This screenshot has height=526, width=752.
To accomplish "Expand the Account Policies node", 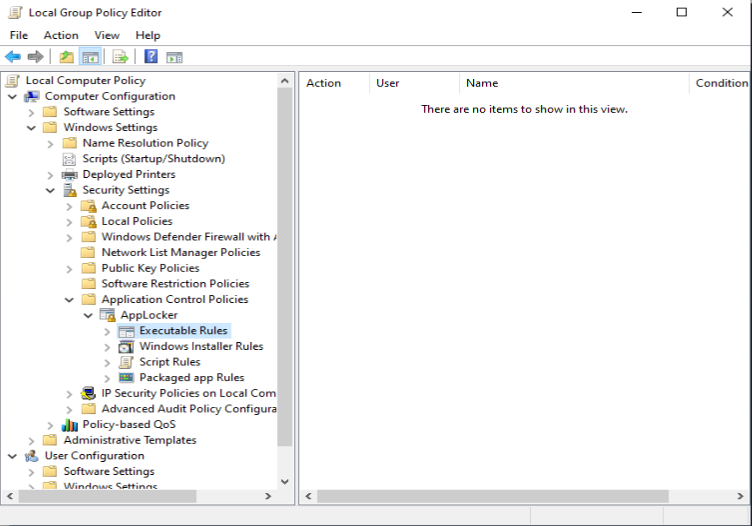I will 69,206.
